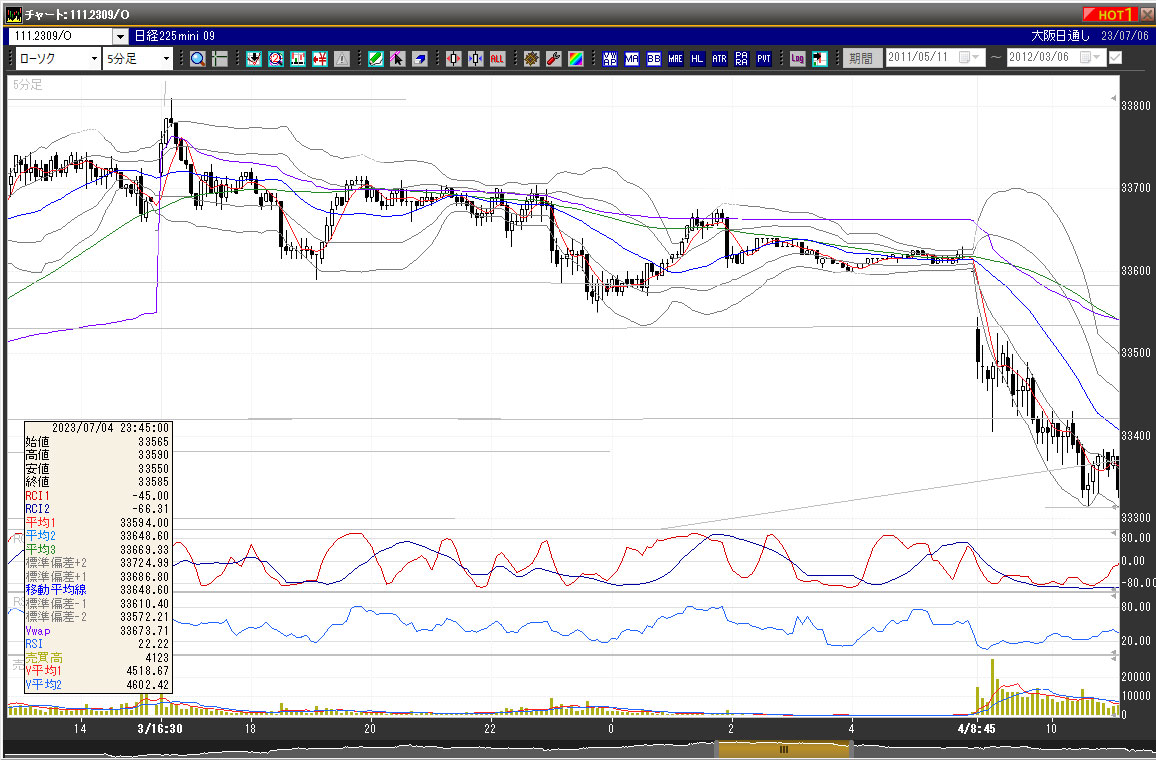Screen dimensions: 1156x760
Task: Click the 高値 high price row
Action: click(x=97, y=455)
